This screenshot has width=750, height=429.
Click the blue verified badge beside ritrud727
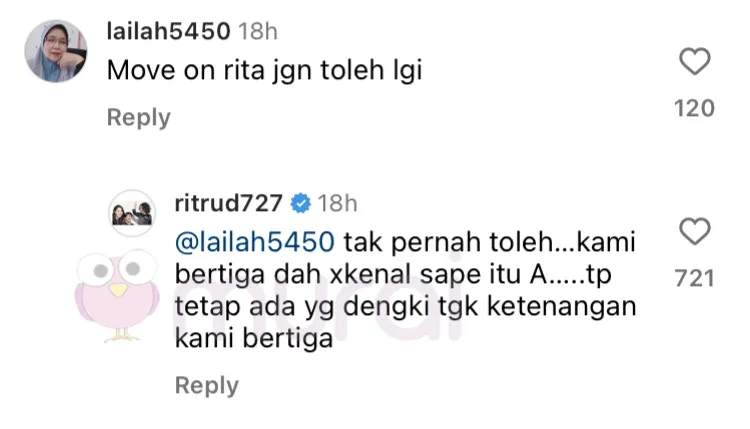tap(300, 203)
